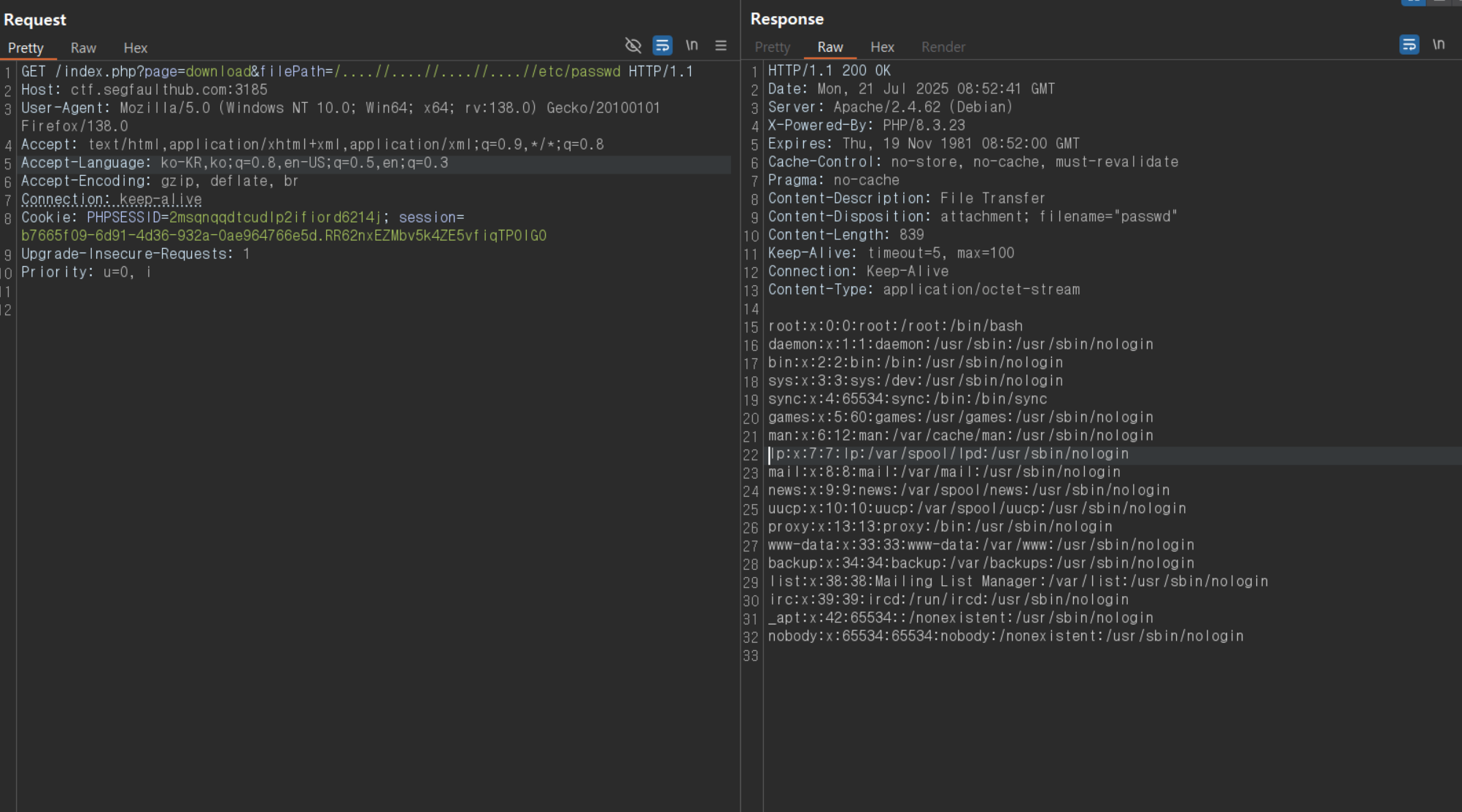
Task: Click the 'download' page parameter value in request
Action: [x=218, y=71]
